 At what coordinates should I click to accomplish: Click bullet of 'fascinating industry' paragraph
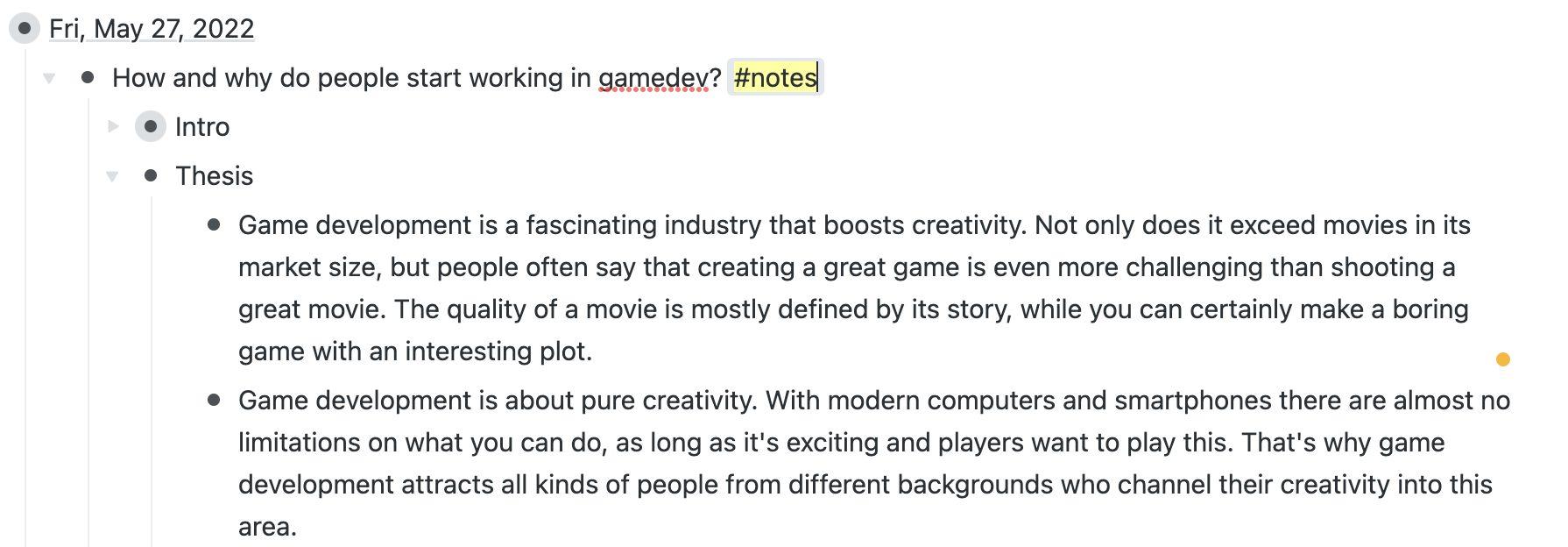tap(214, 225)
